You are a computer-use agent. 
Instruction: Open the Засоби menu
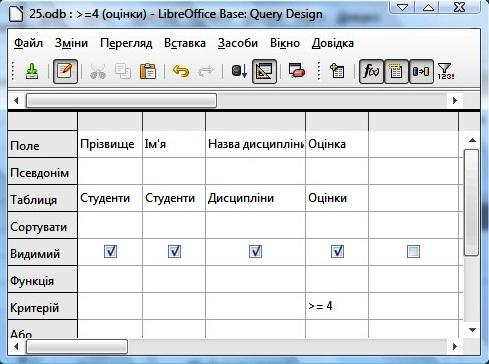[238, 43]
